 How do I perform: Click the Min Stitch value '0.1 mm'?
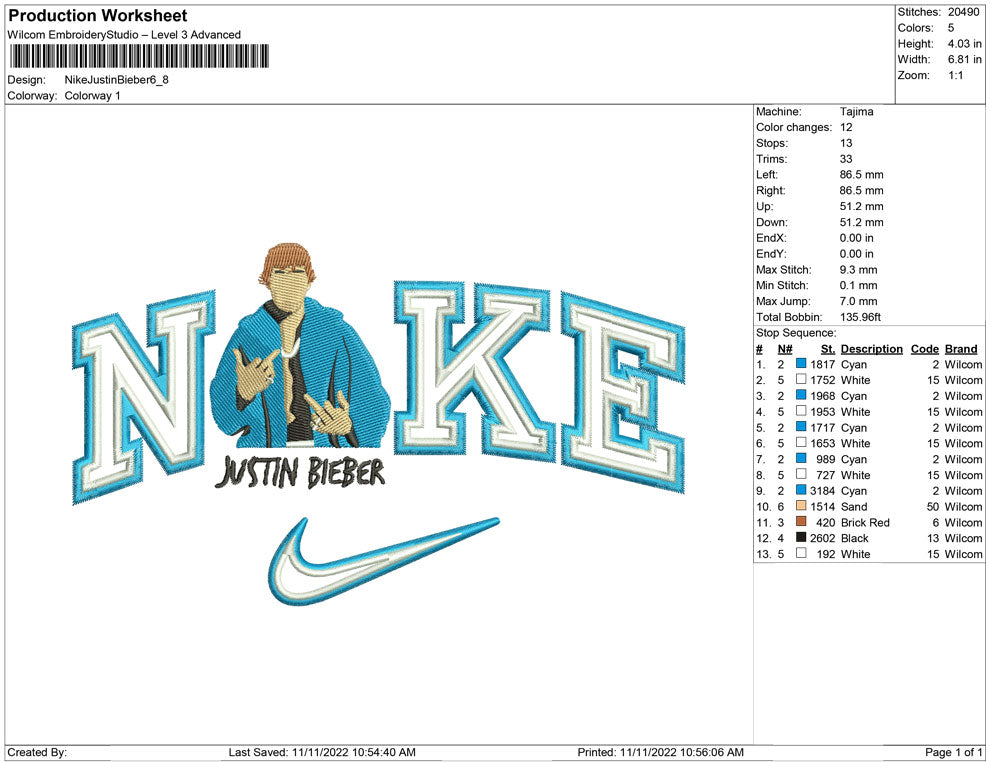pyautogui.click(x=859, y=285)
